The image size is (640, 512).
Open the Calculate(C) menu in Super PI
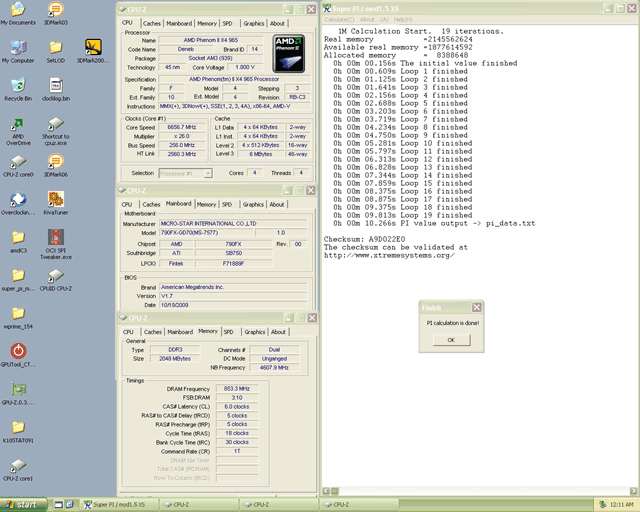point(340,19)
